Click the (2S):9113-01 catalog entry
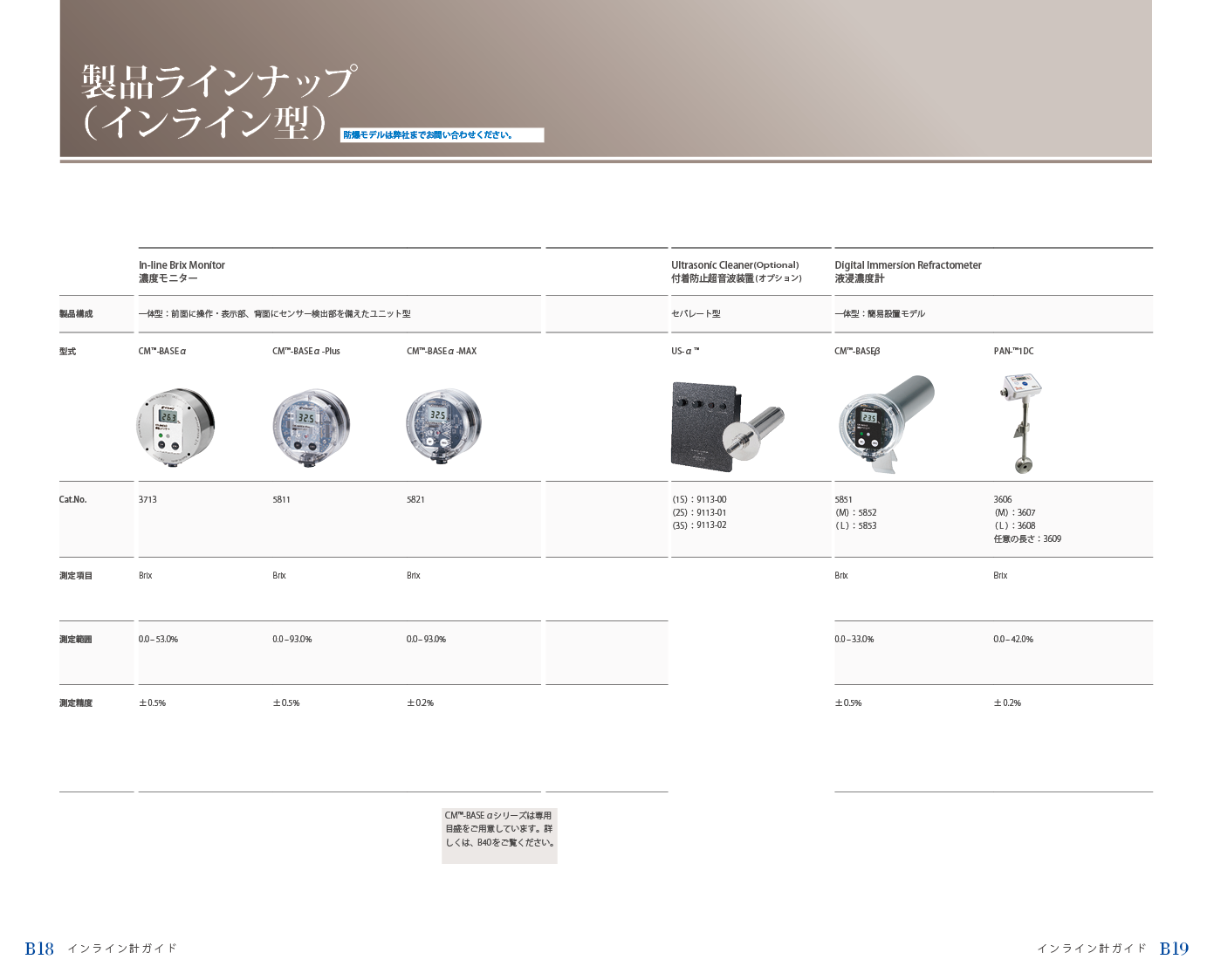The height and width of the screenshot is (980, 1214). pyautogui.click(x=699, y=512)
